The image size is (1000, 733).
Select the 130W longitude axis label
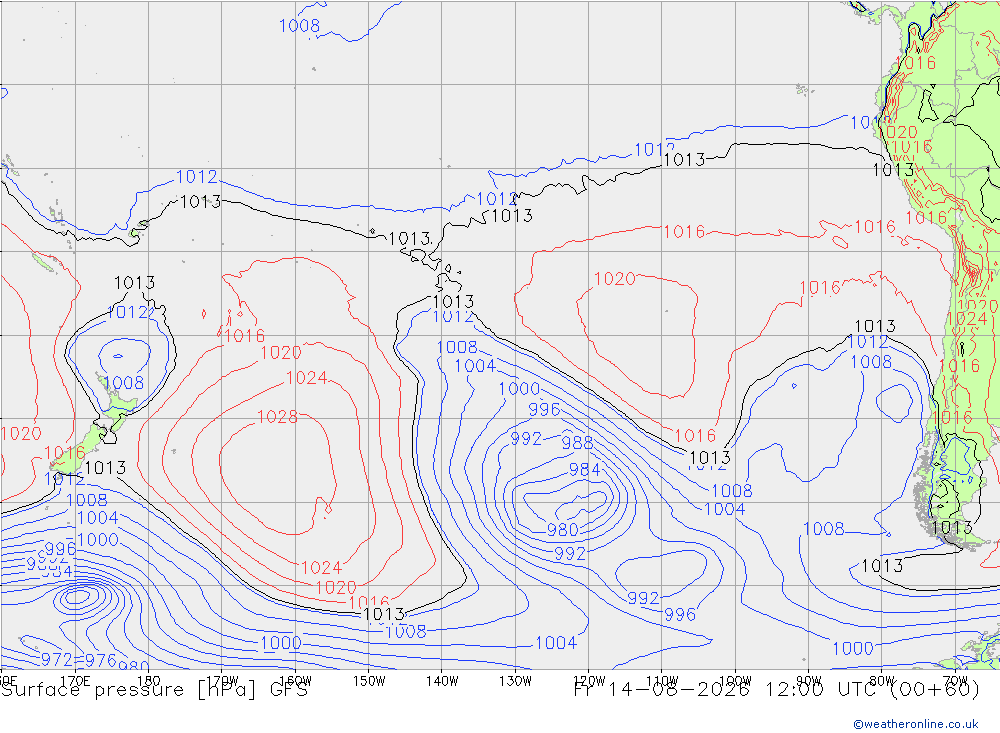click(x=515, y=681)
